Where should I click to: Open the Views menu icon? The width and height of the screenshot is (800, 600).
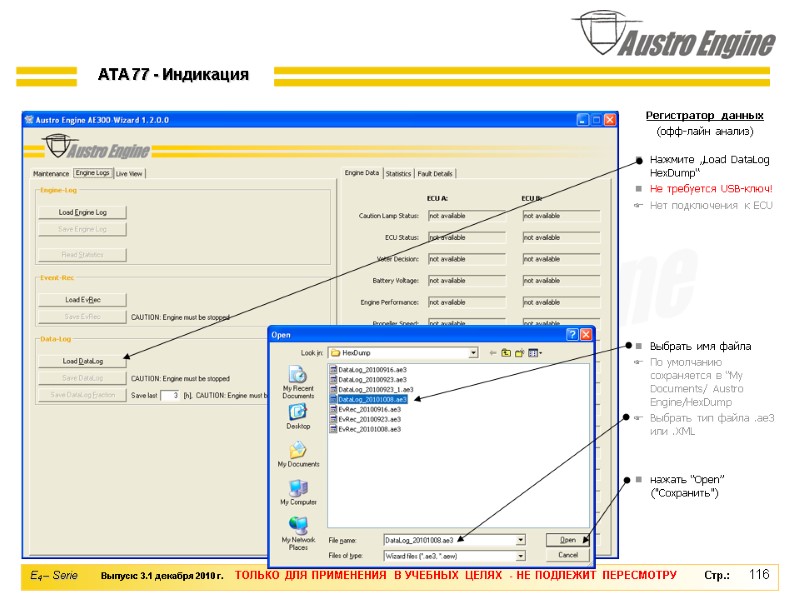(x=535, y=353)
